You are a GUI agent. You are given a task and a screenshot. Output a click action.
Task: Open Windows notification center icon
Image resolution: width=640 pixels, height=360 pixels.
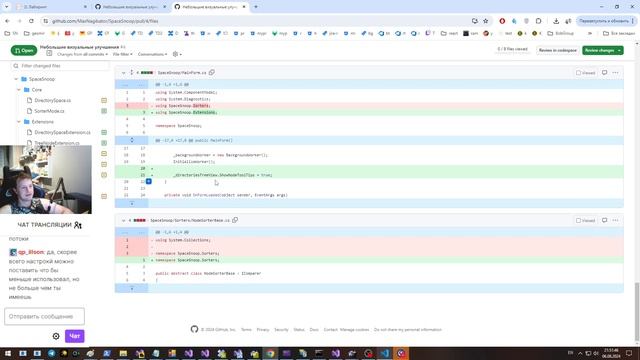click(629, 353)
